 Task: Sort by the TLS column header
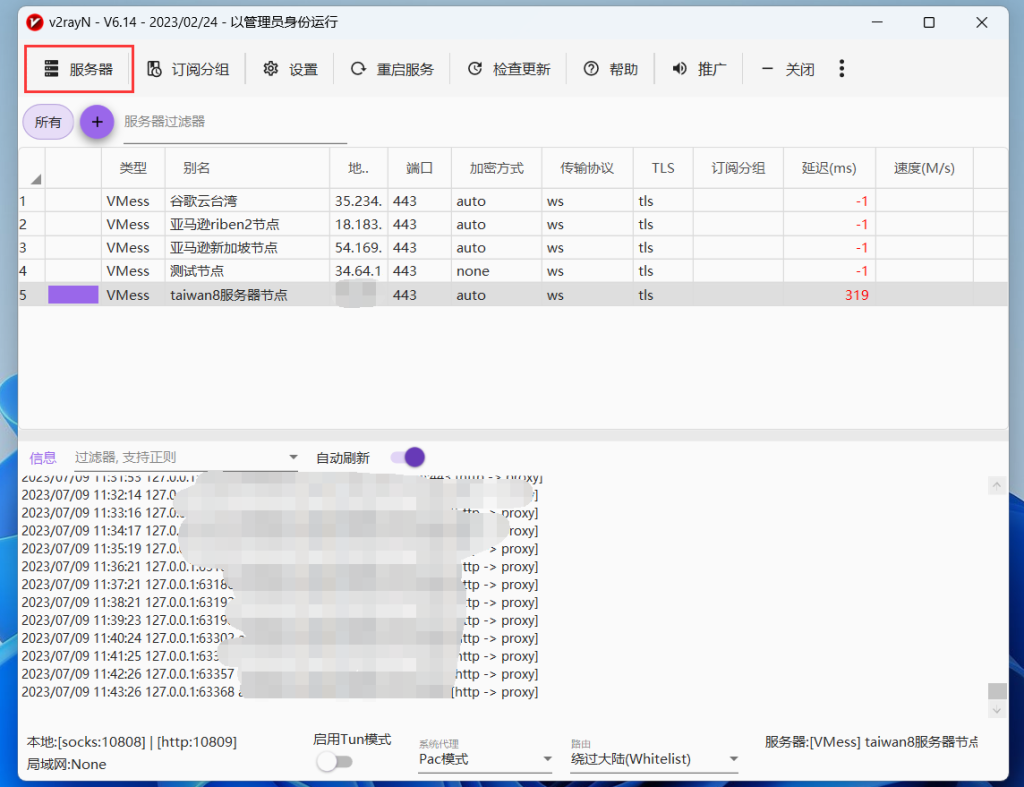click(x=663, y=169)
